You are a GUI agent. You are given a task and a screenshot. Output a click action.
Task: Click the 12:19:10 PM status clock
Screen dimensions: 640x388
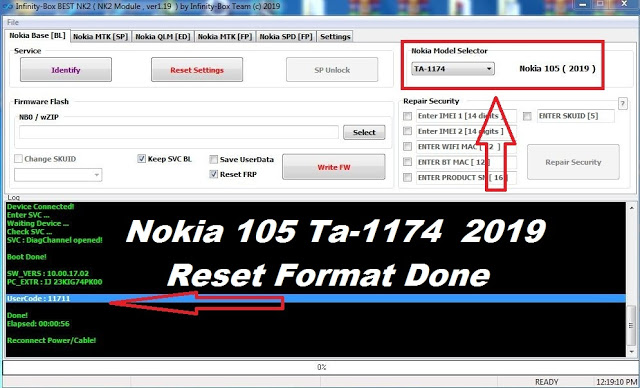pyautogui.click(x=616, y=382)
